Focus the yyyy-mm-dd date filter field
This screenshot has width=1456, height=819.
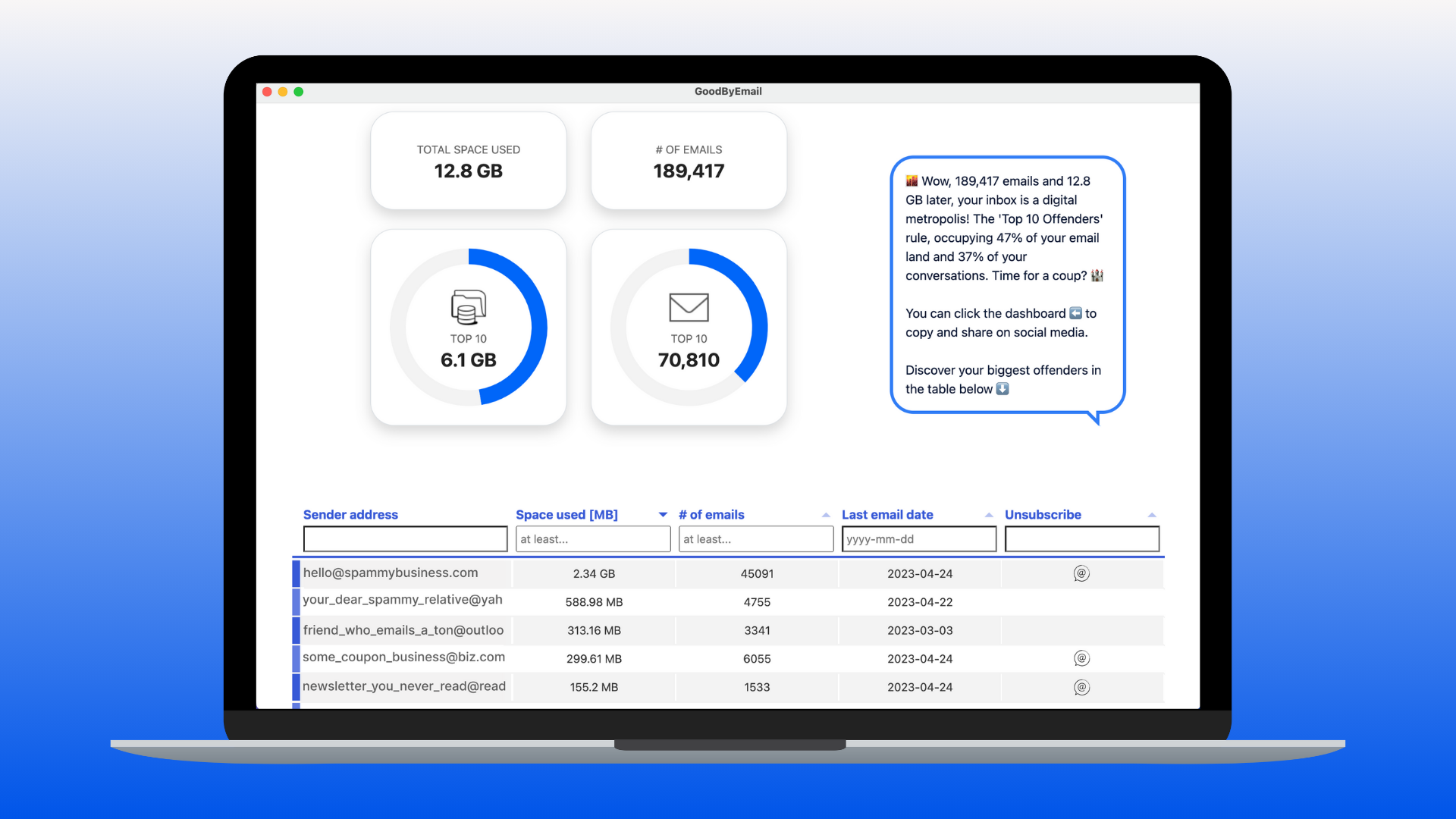tap(919, 539)
